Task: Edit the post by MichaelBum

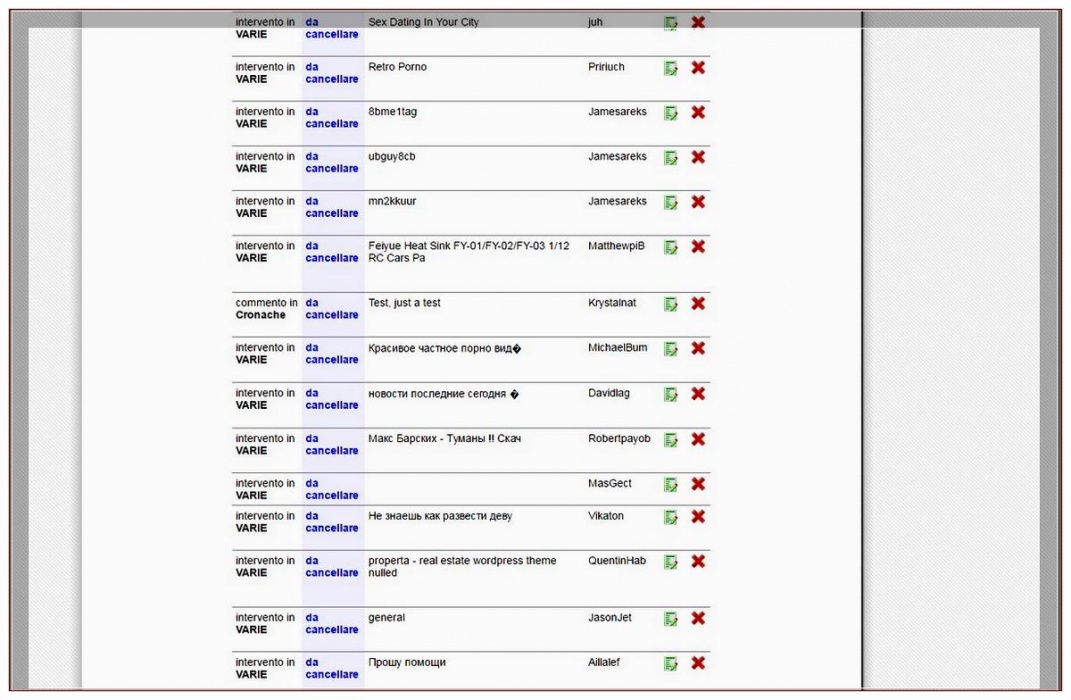Action: 671,350
